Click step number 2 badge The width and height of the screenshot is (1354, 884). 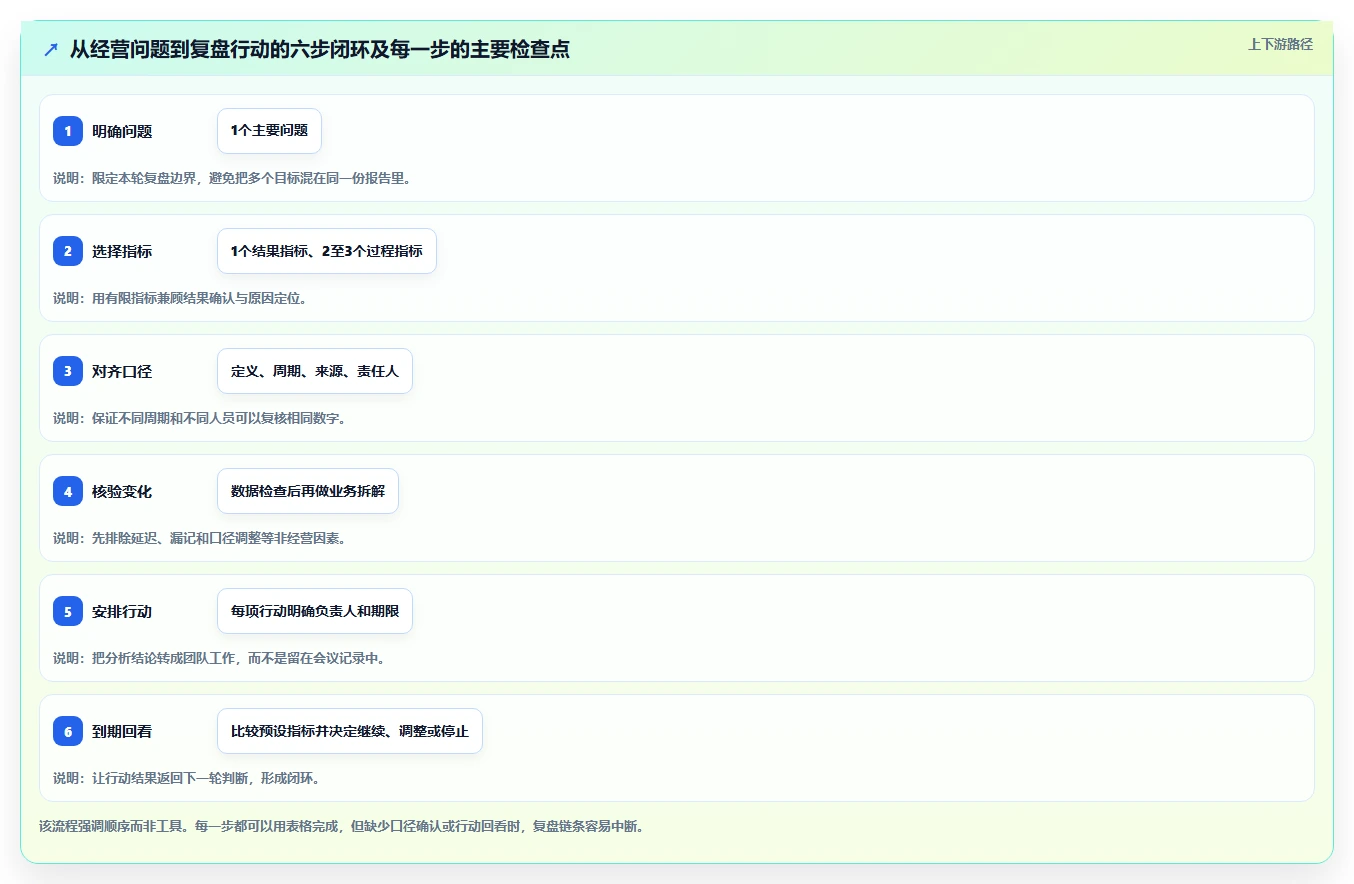[68, 251]
